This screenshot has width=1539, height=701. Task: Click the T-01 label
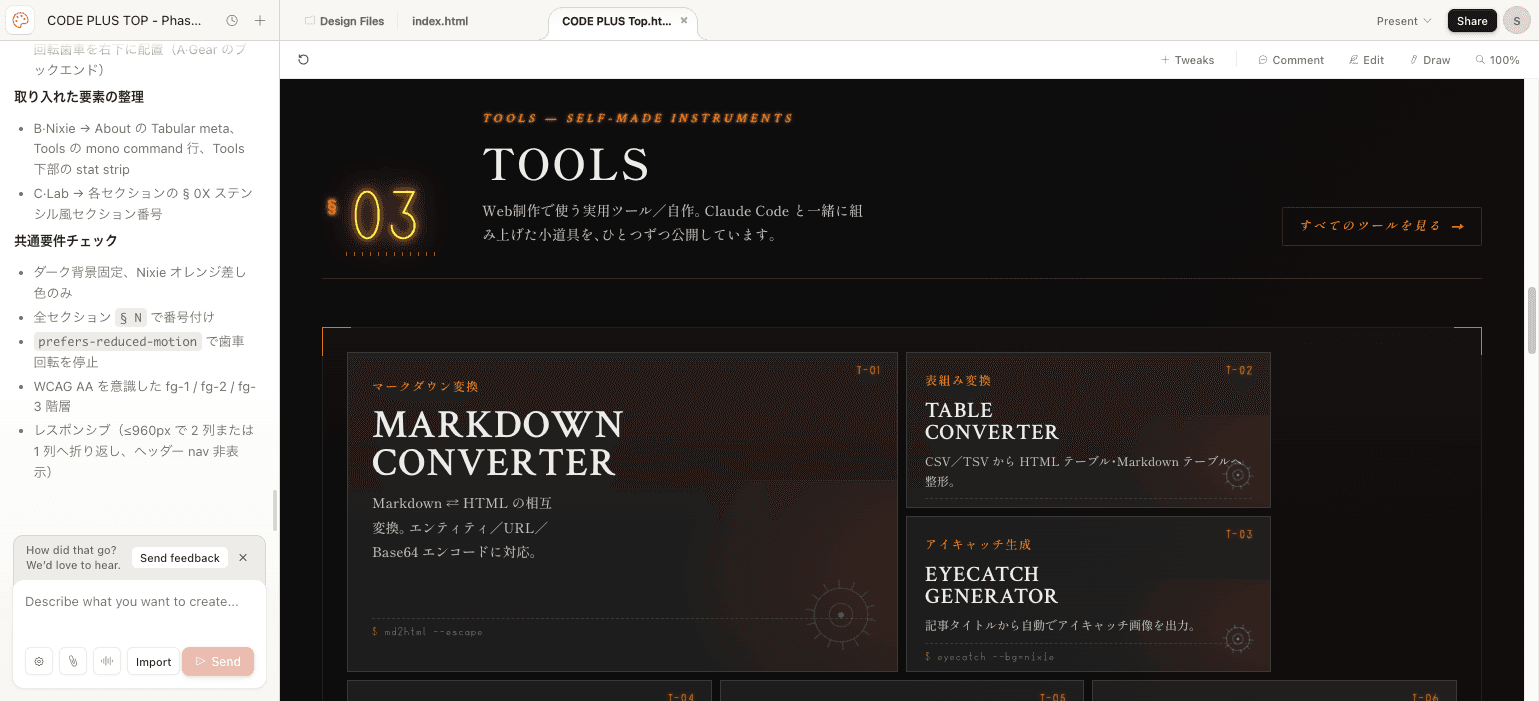pos(868,371)
